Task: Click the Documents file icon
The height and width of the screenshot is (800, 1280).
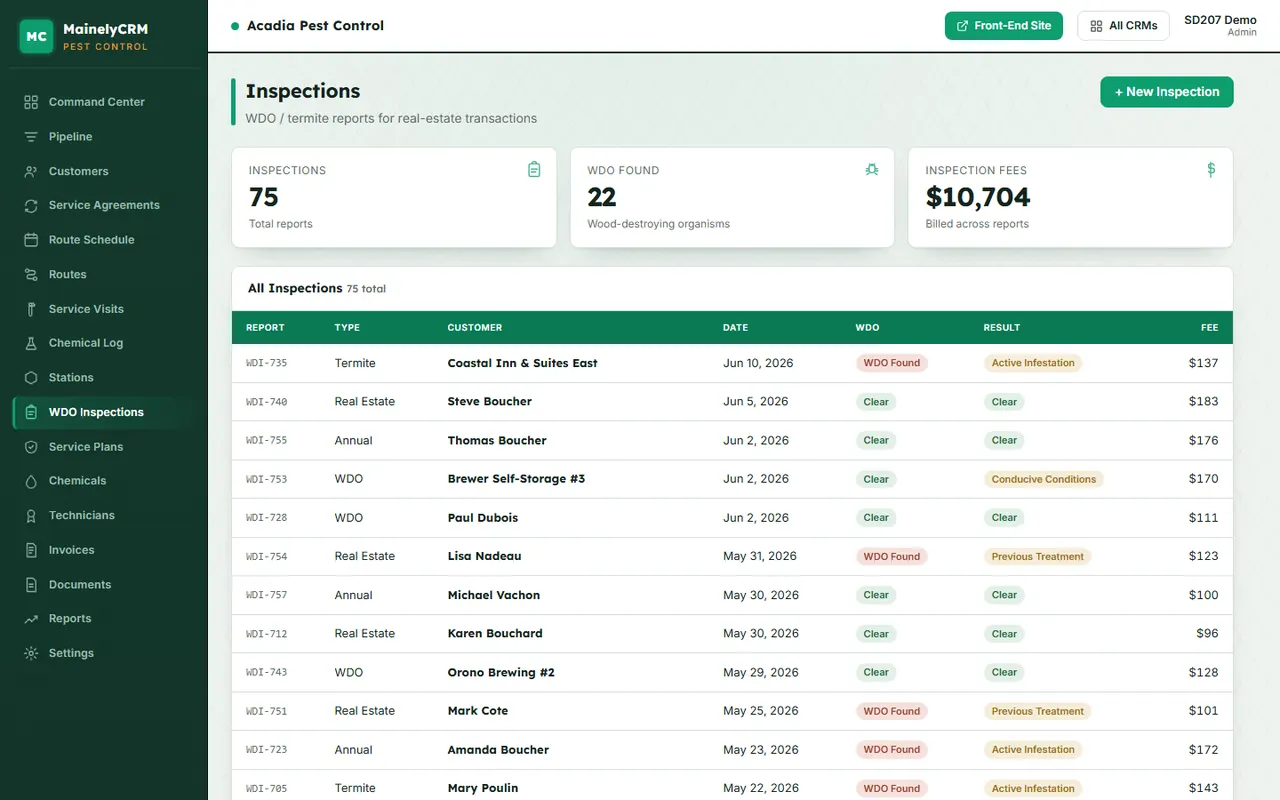Action: tap(31, 585)
